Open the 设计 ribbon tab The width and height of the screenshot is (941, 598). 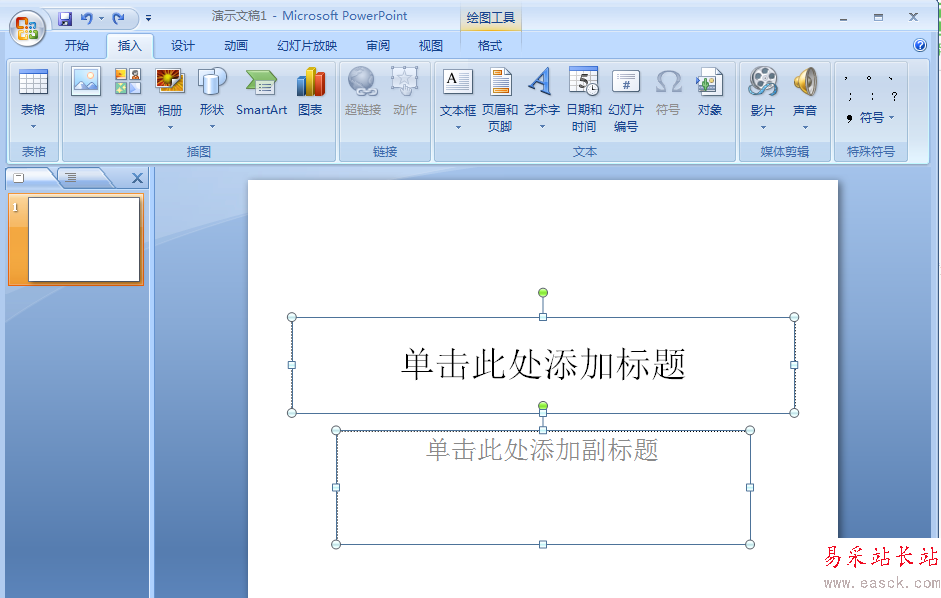coord(182,46)
